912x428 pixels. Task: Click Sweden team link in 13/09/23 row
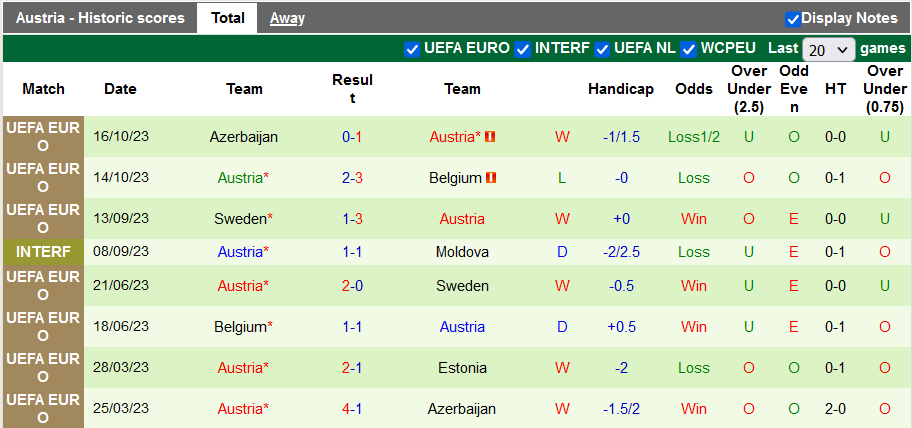pyautogui.click(x=240, y=219)
